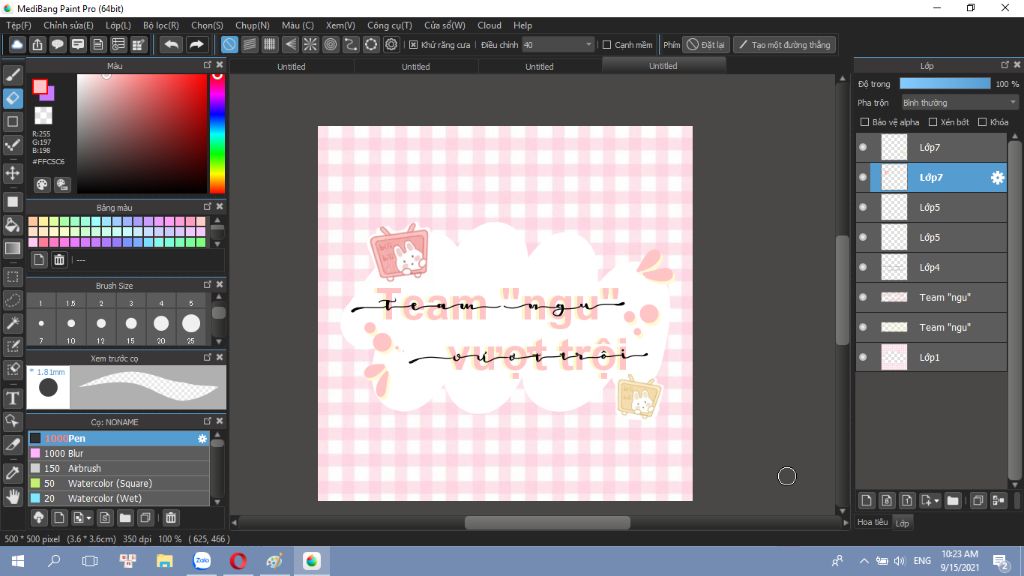Choose the Bucket fill tool
This screenshot has height=576, width=1024.
click(12, 225)
